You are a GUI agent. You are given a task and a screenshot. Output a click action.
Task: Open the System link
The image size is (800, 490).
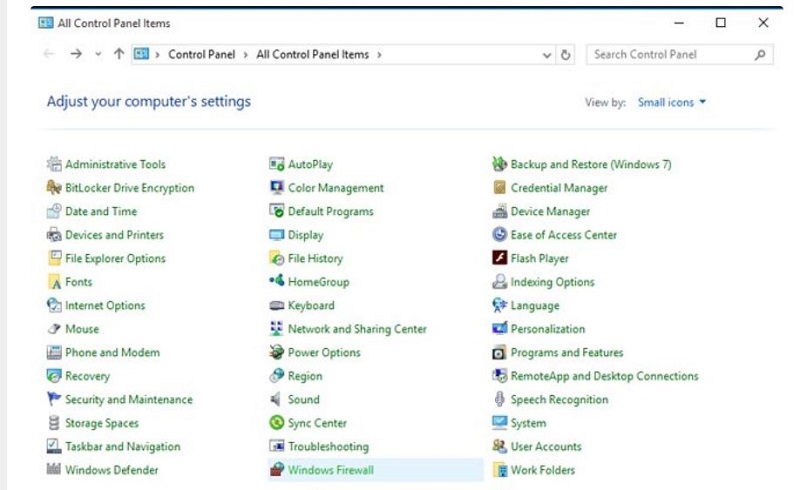pyautogui.click(x=528, y=423)
